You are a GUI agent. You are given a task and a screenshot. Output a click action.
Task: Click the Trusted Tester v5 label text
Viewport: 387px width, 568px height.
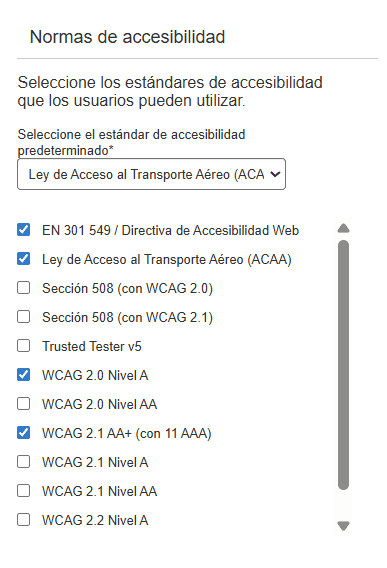[x=92, y=346]
